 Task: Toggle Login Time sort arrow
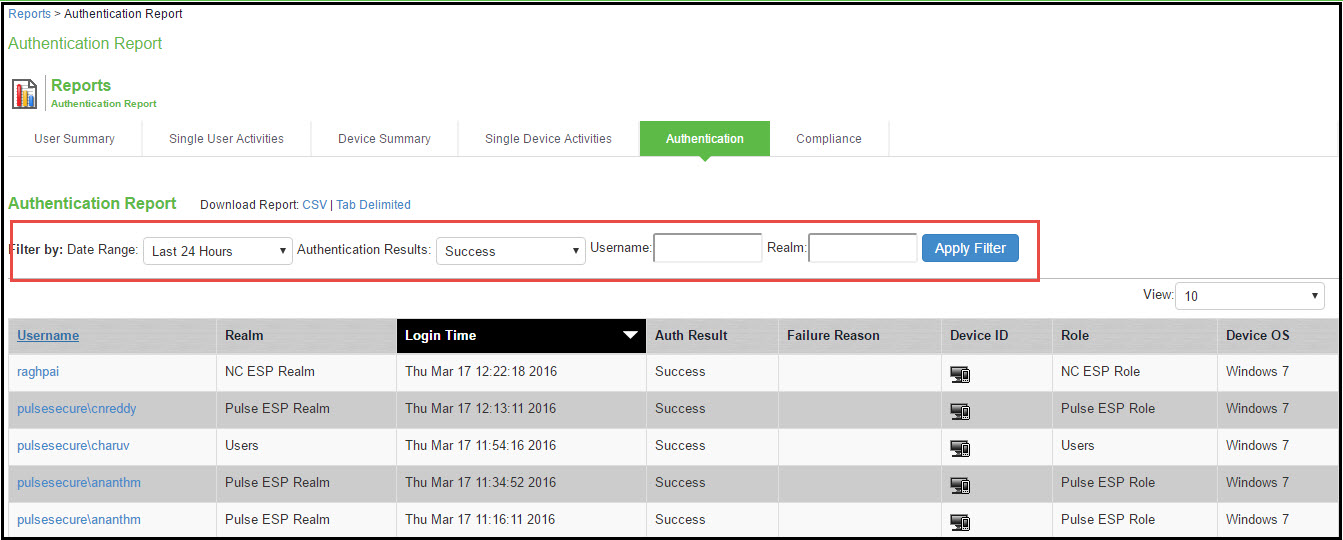(630, 336)
